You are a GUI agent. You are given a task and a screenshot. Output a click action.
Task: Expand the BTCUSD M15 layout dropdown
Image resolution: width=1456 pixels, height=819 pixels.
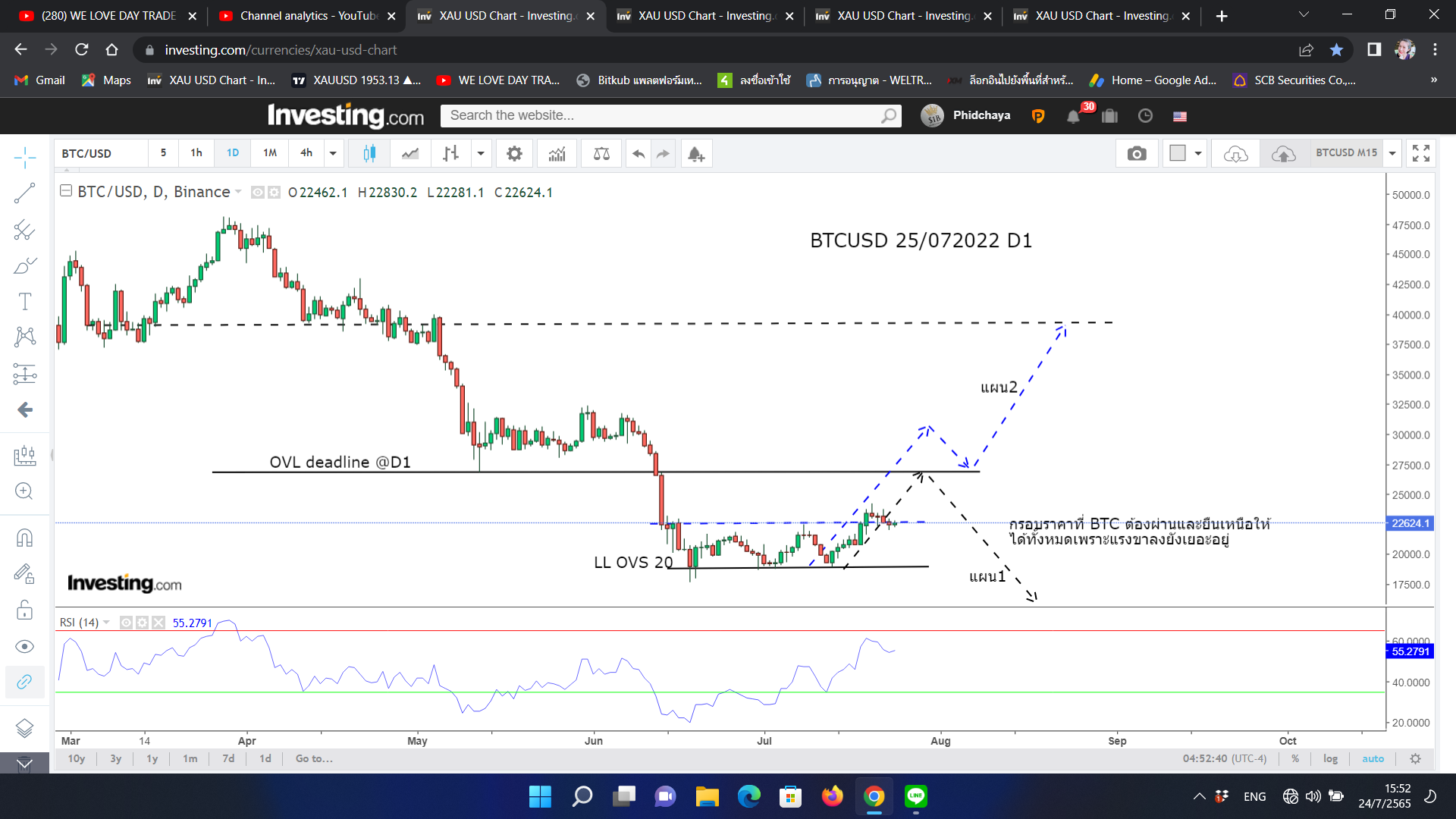click(x=1392, y=153)
